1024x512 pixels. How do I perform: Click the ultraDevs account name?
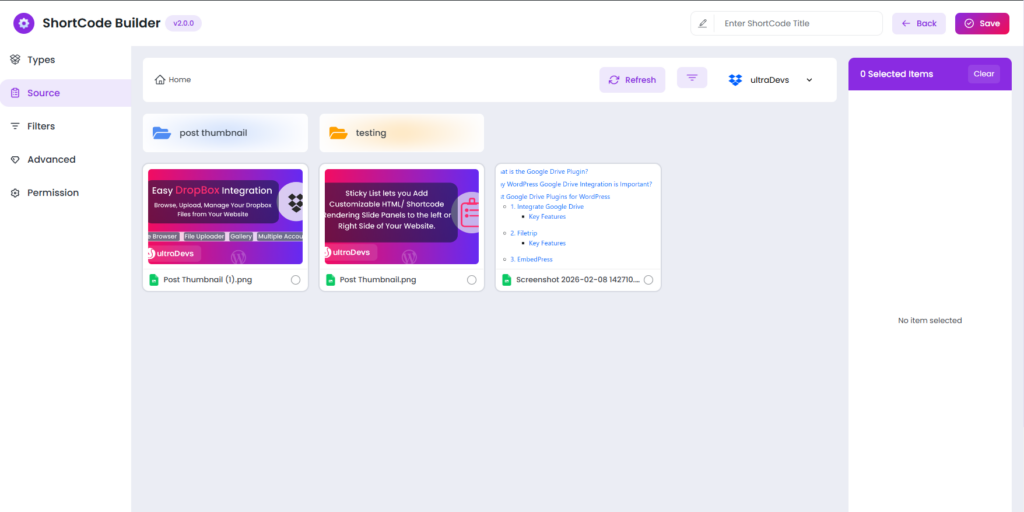(x=769, y=80)
